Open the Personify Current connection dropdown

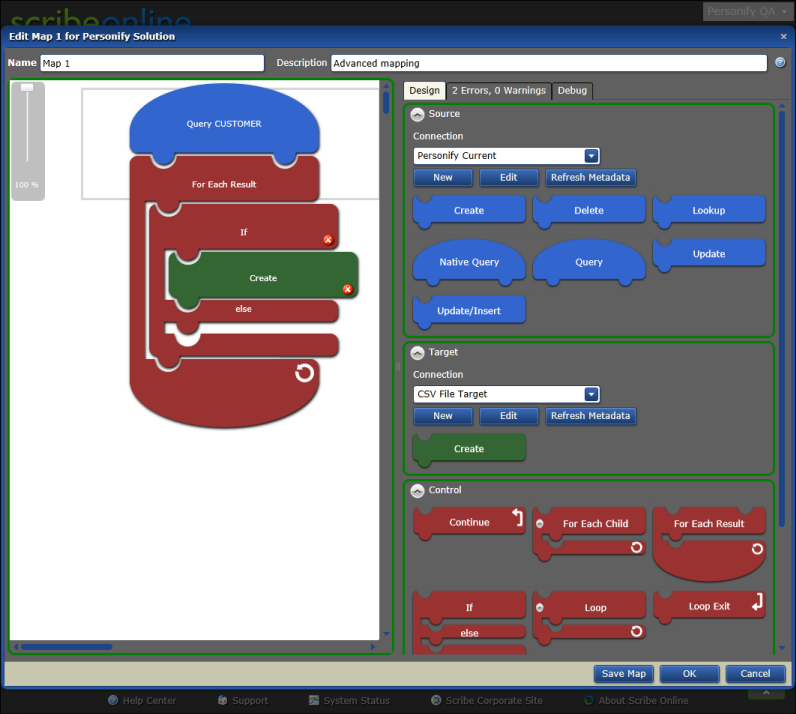pos(591,156)
